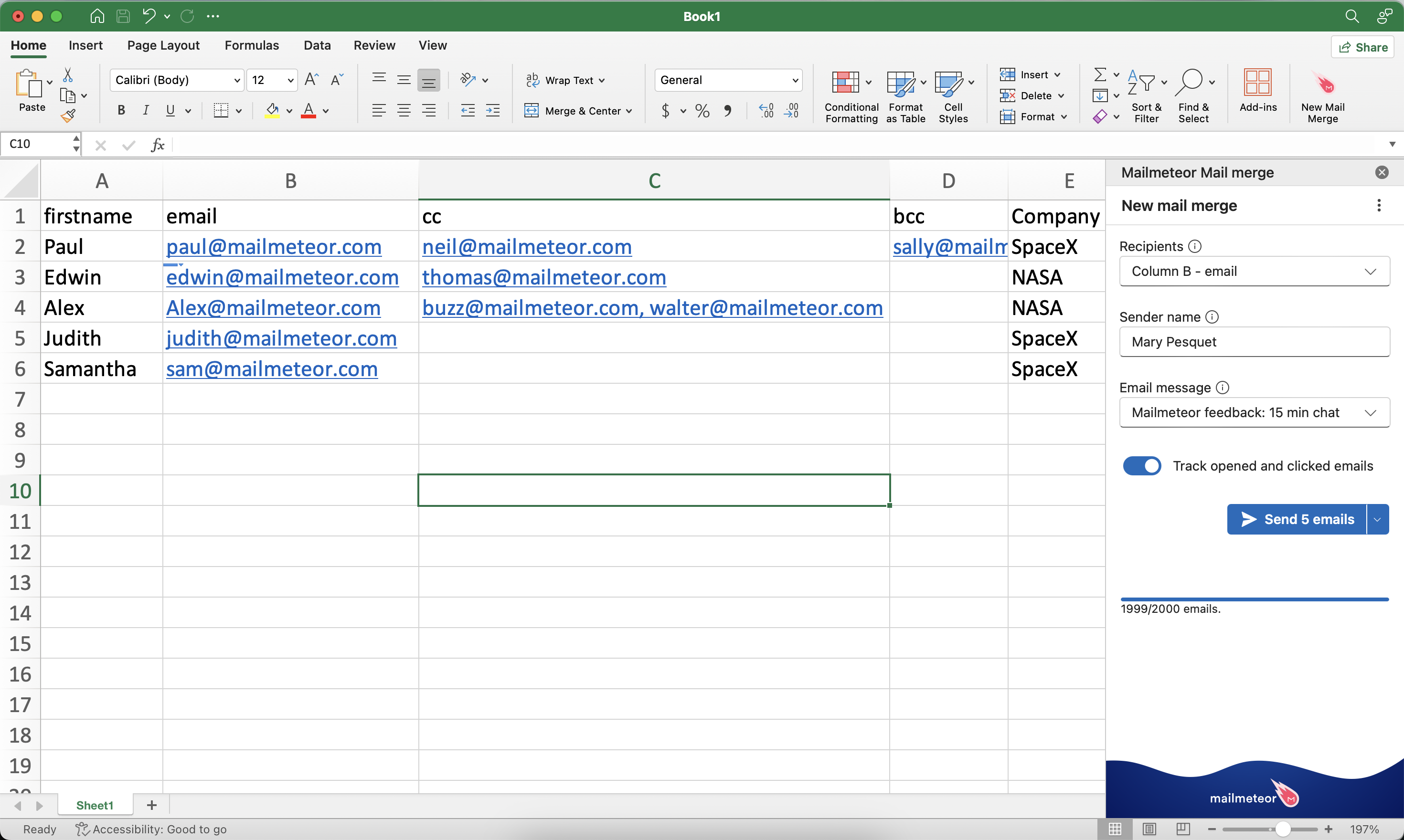Image resolution: width=1404 pixels, height=840 pixels.
Task: Switch to Page Layout view icon
Action: click(x=1149, y=829)
